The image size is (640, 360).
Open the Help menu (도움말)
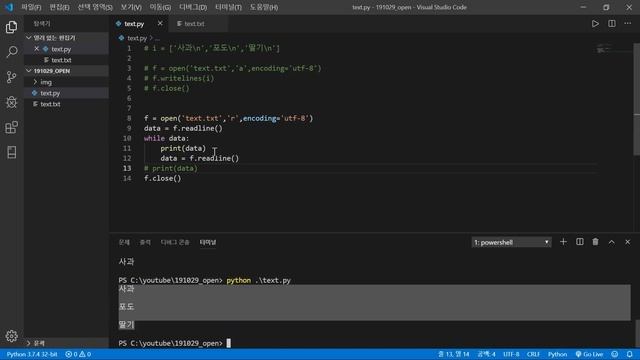(x=264, y=7)
